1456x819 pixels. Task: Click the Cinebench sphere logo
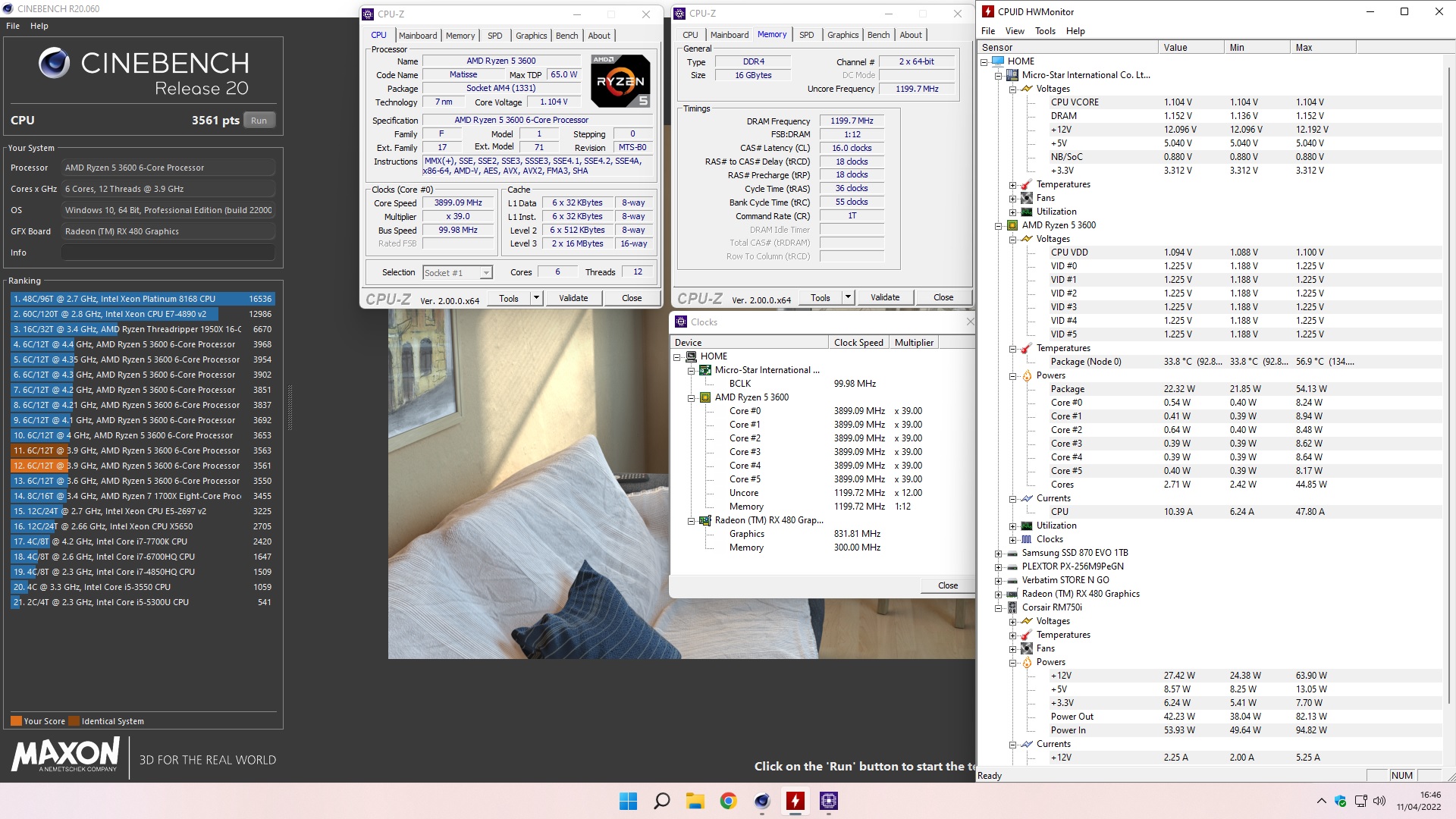(x=55, y=64)
